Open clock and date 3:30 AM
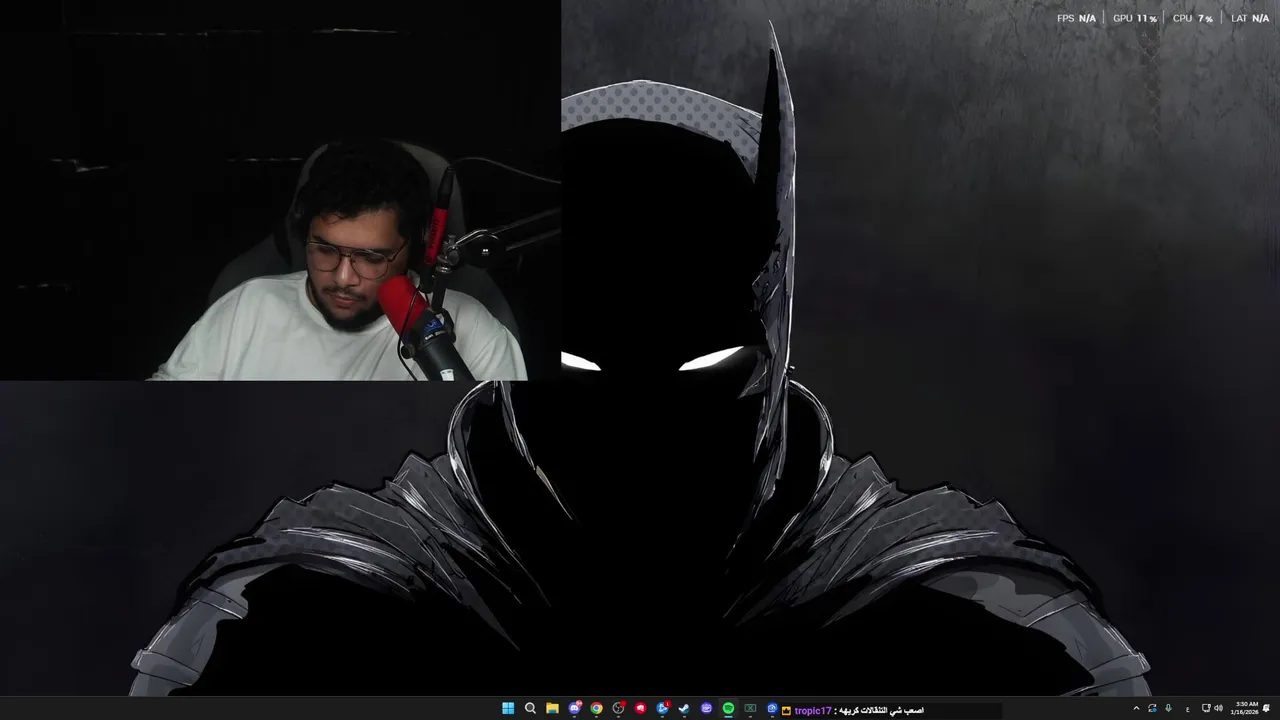The height and width of the screenshot is (720, 1280). [x=1246, y=708]
